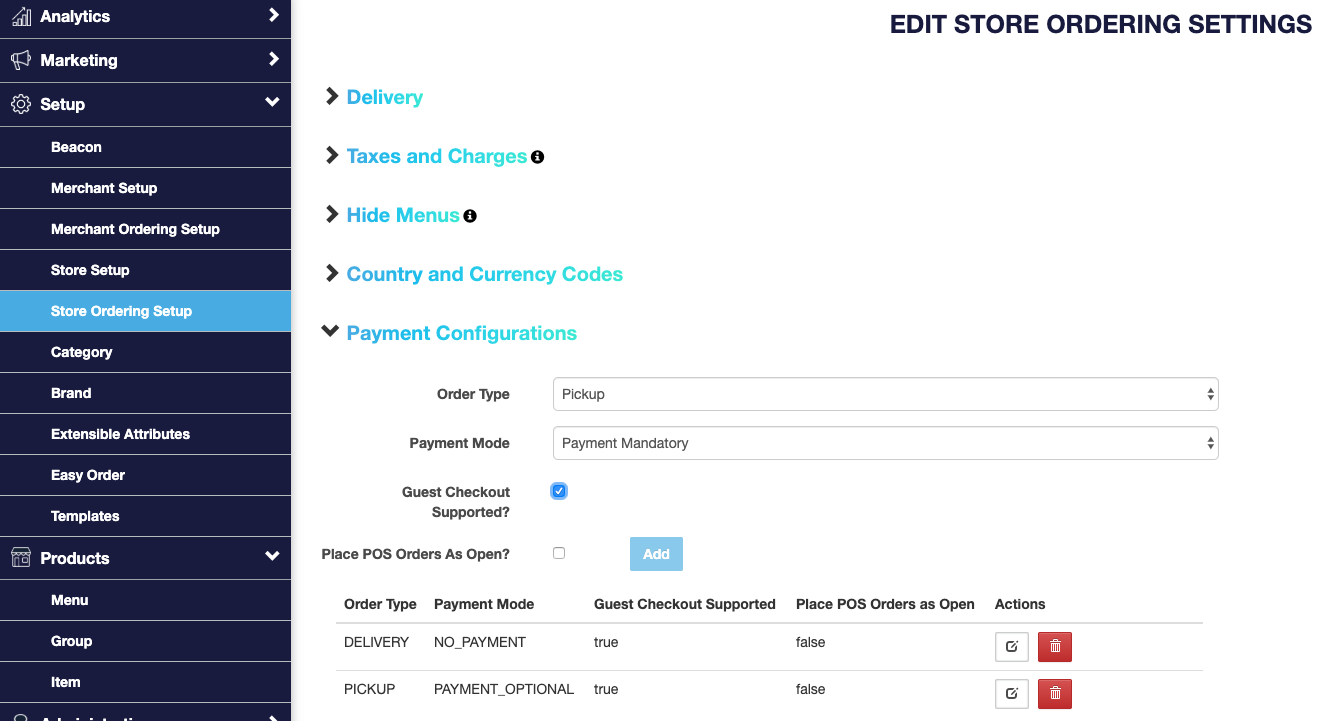Viewport: 1338px width, 721px height.
Task: Click Country and Currency Codes title link
Action: point(485,274)
